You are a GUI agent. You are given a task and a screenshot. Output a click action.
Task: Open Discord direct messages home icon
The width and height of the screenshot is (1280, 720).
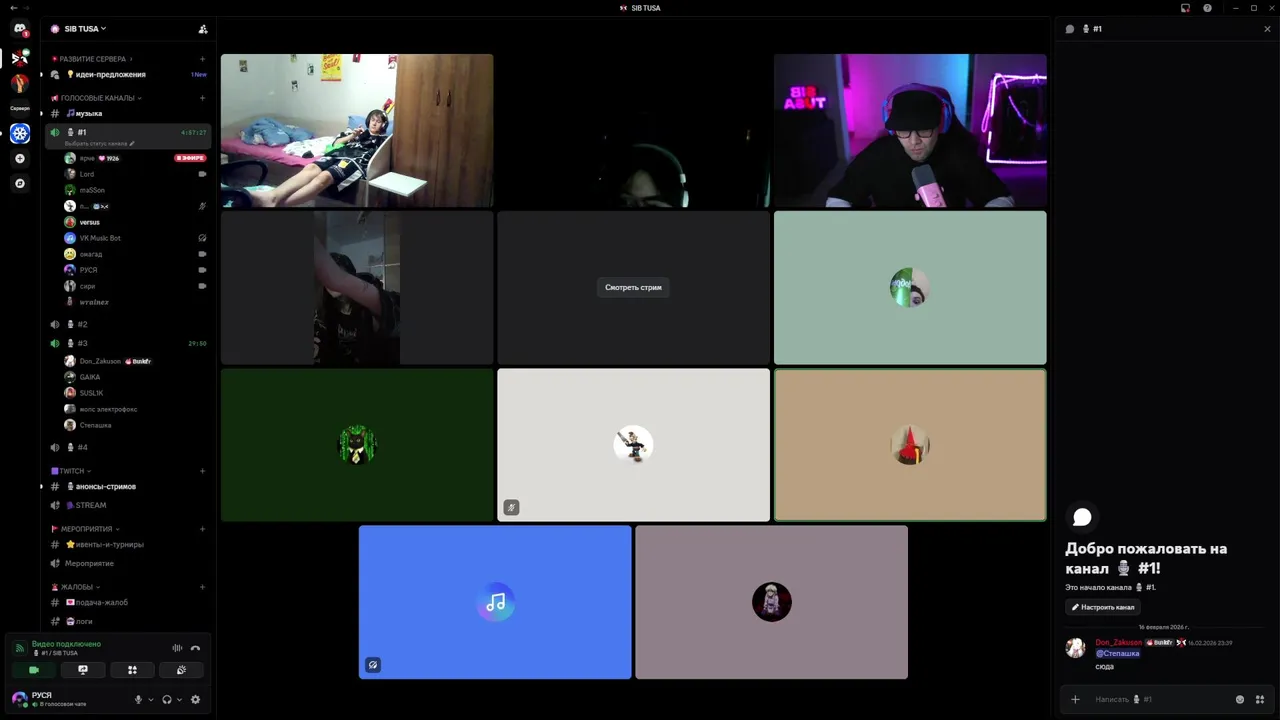pos(19,29)
